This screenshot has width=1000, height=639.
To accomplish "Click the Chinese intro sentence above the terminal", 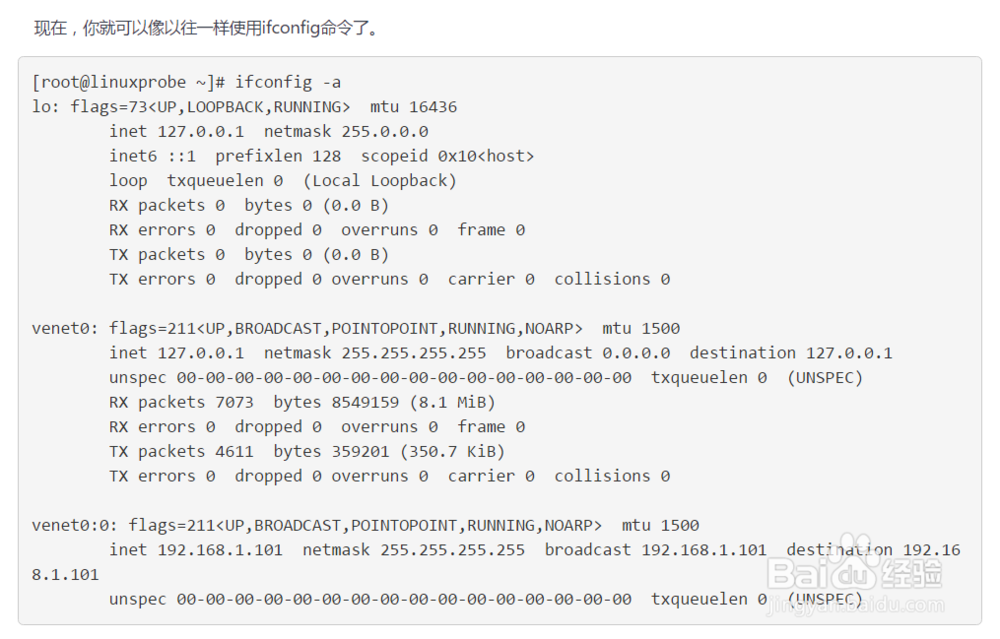I will 207,28.
